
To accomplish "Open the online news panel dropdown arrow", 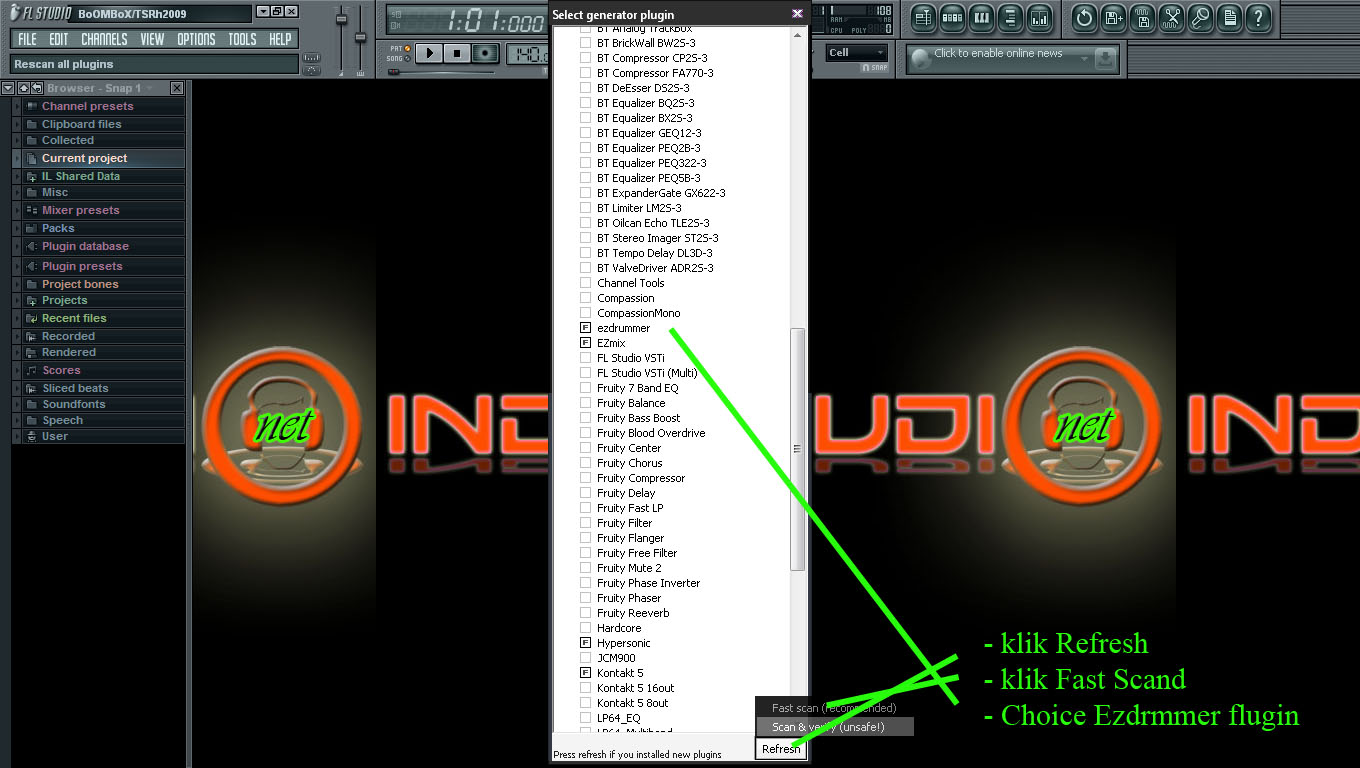I will coord(1084,59).
